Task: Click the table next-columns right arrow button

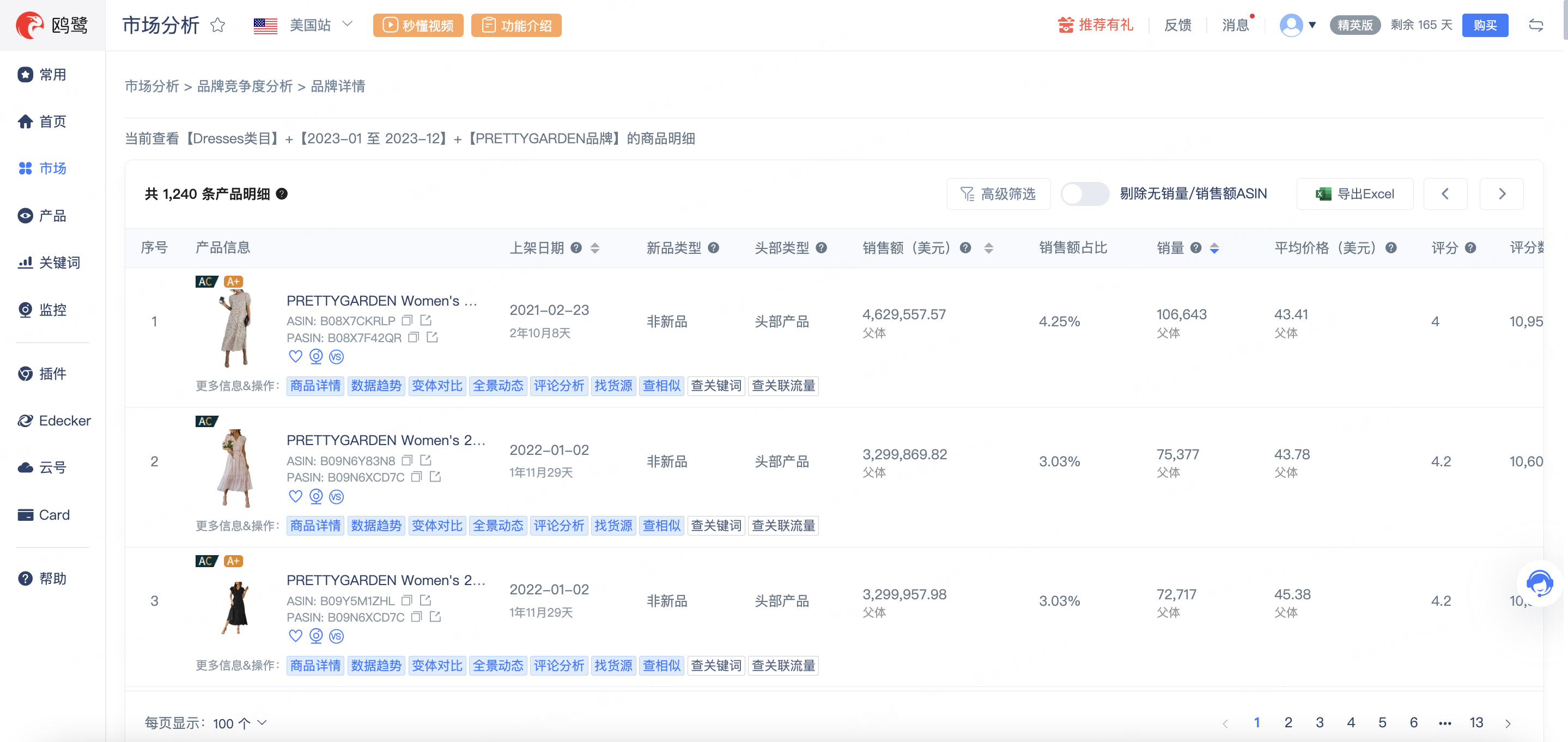Action: (1502, 193)
